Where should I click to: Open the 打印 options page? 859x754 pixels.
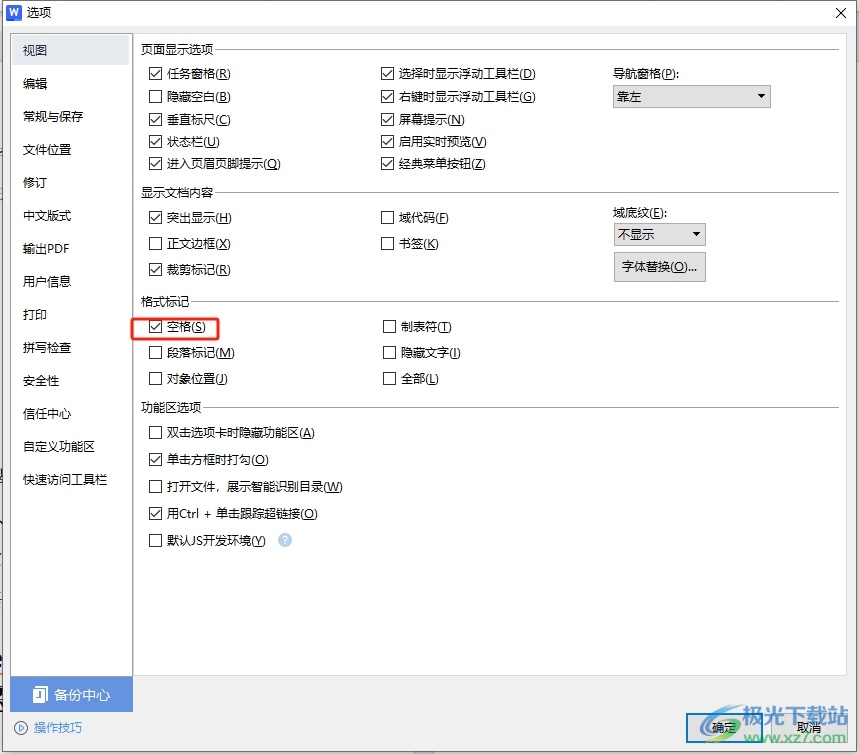(x=70, y=315)
